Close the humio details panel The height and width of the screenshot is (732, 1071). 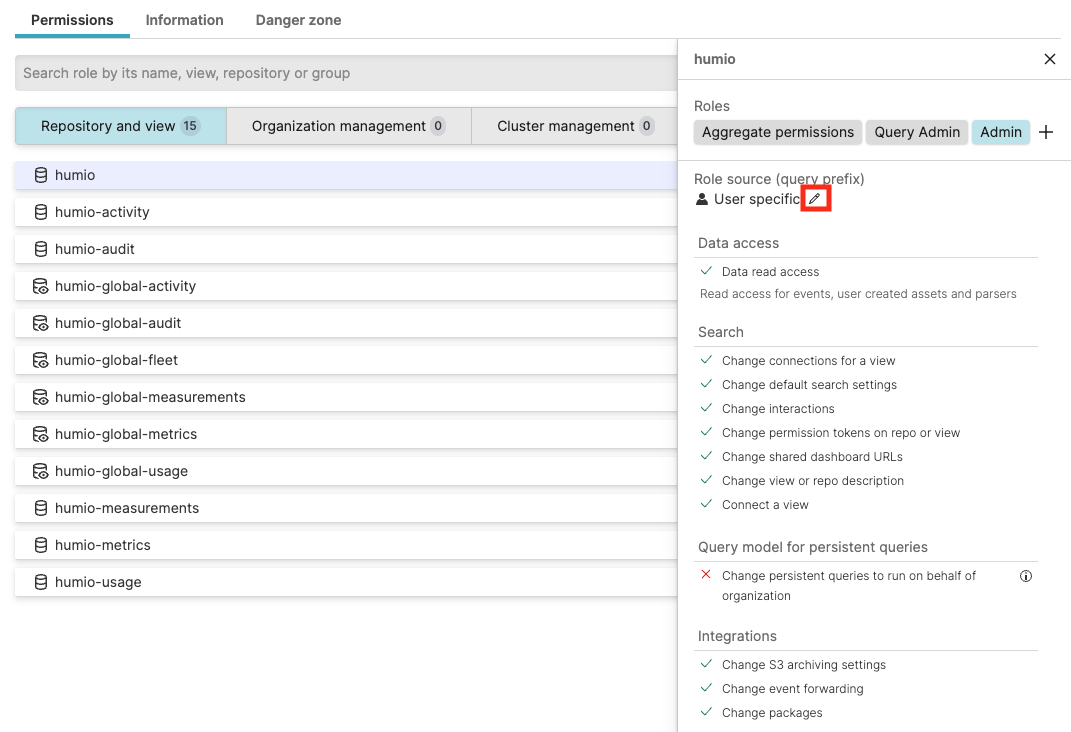pyautogui.click(x=1050, y=59)
